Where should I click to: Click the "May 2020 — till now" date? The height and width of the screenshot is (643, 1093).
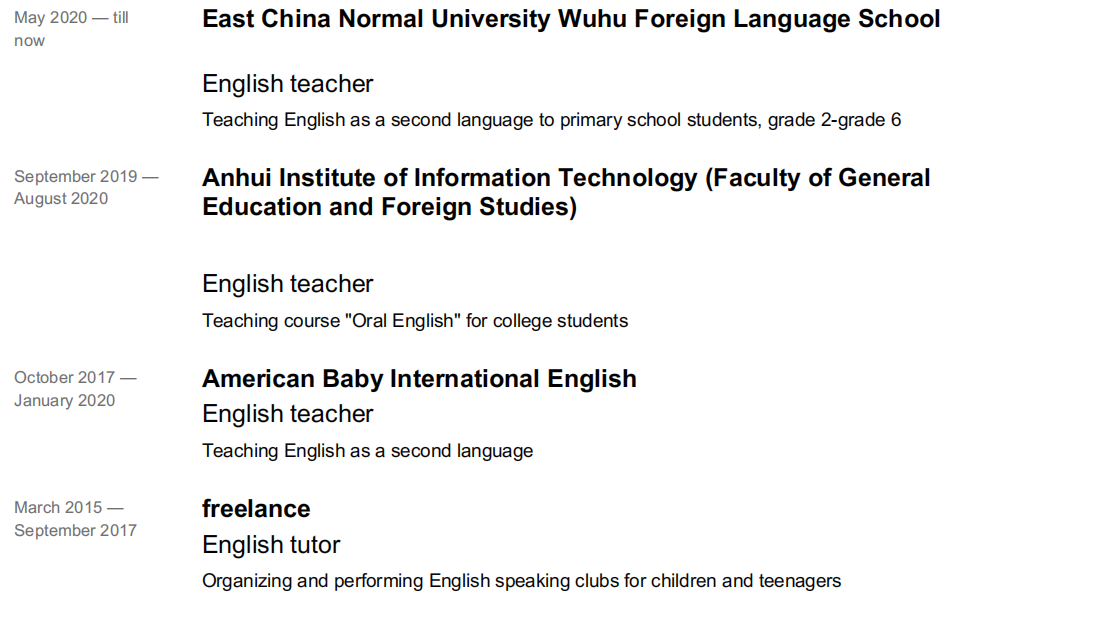70,29
